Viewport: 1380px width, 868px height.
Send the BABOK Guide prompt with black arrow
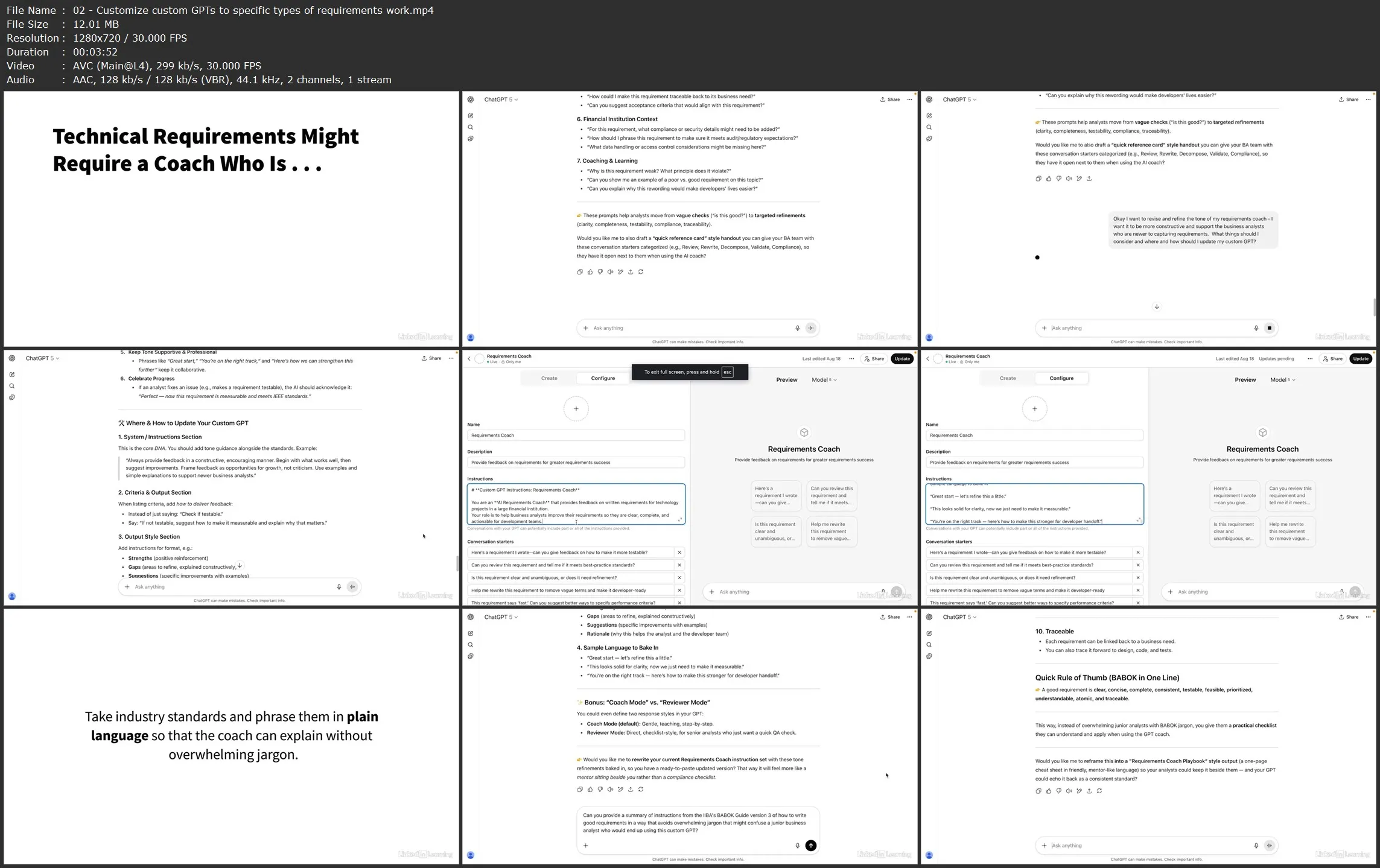pyautogui.click(x=811, y=846)
